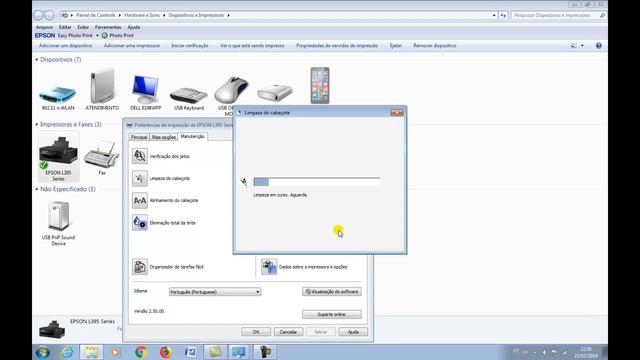Open the Arquivo menu
Image resolution: width=640 pixels, height=360 pixels.
44,27
